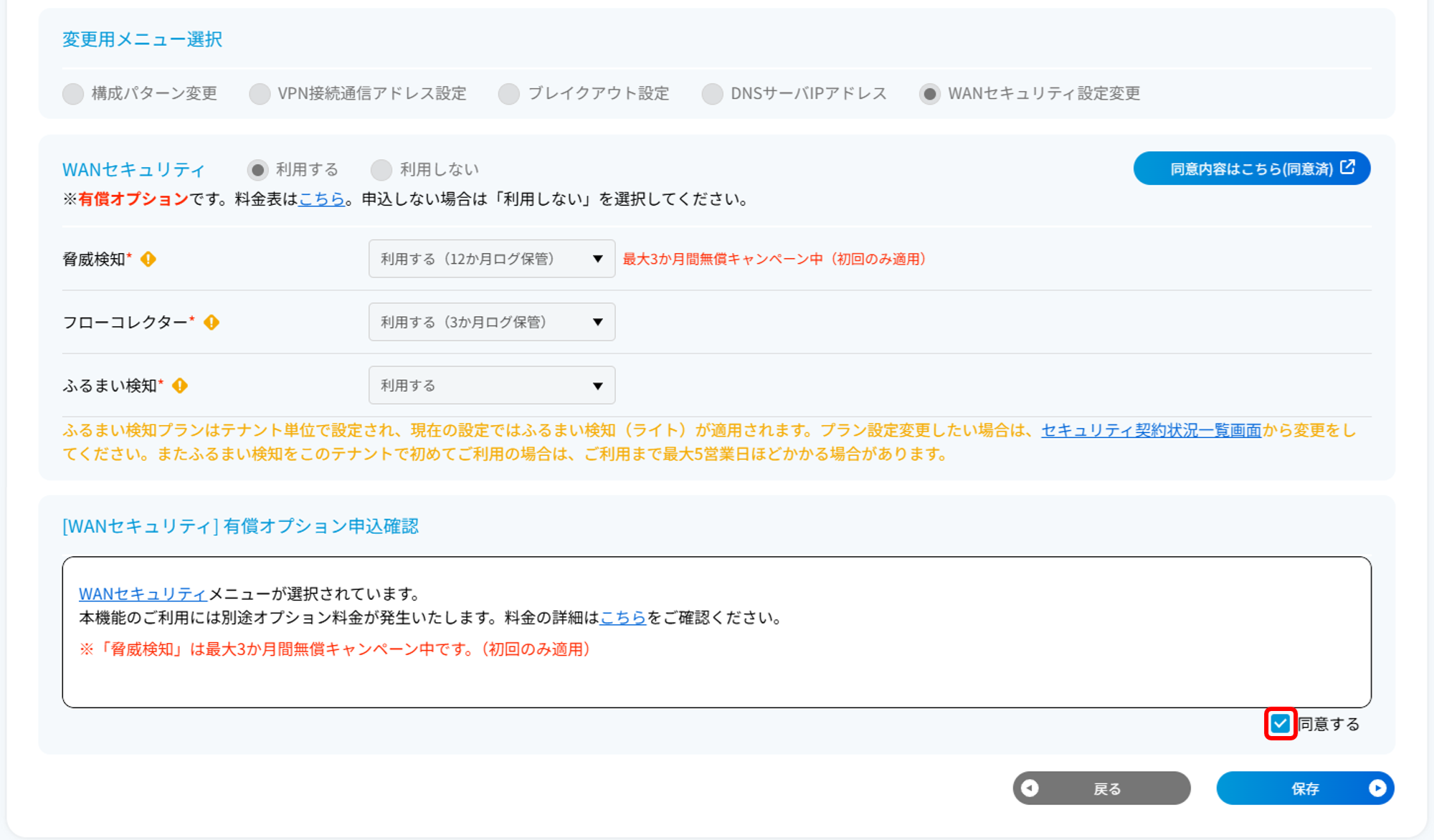Open the 料金の詳細 こちら link
This screenshot has height=840, width=1434.
point(623,618)
